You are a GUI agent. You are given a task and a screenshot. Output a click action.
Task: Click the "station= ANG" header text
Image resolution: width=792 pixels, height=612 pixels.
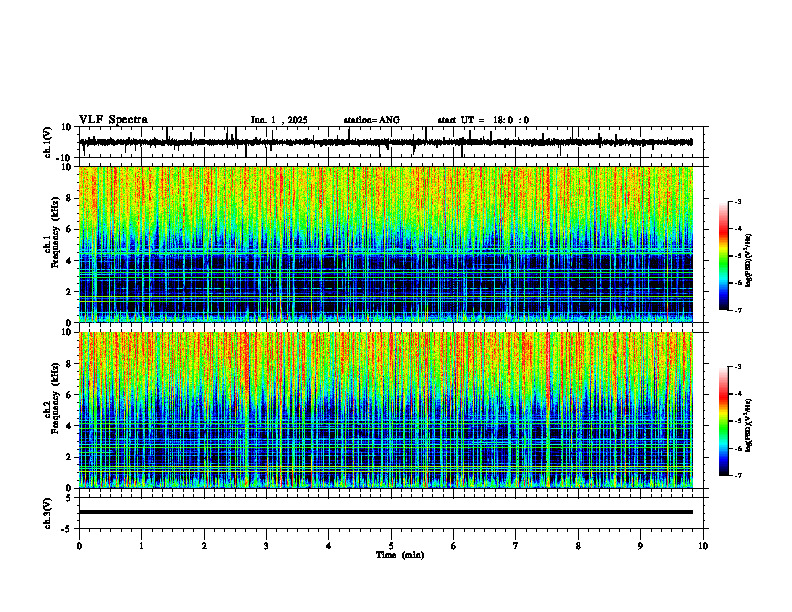(372, 120)
